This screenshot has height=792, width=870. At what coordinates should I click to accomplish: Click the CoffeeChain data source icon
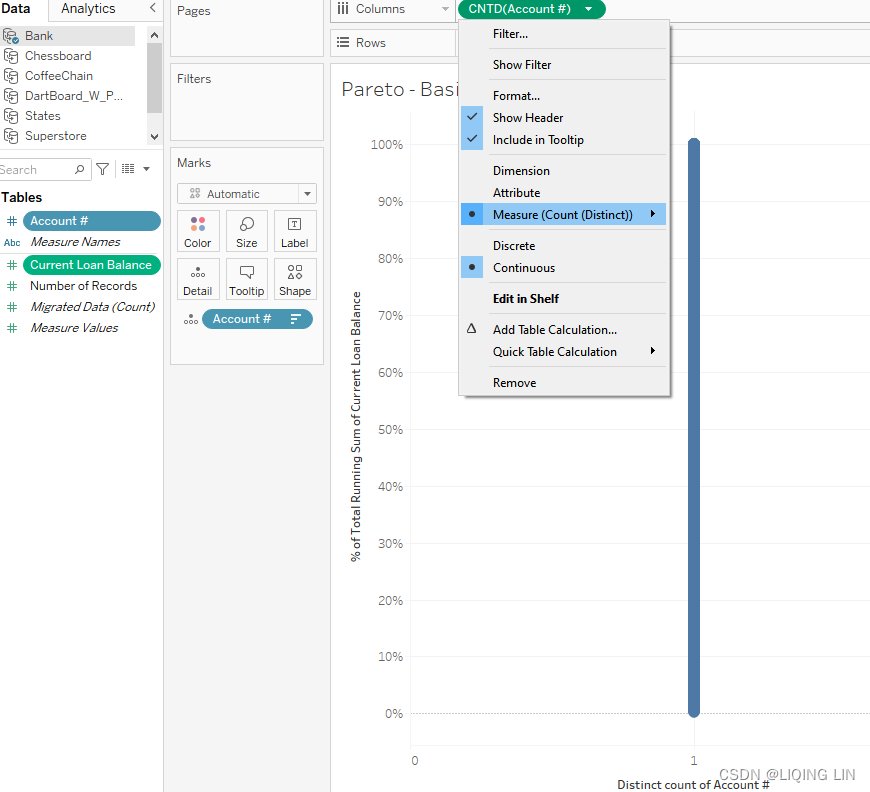coord(11,76)
